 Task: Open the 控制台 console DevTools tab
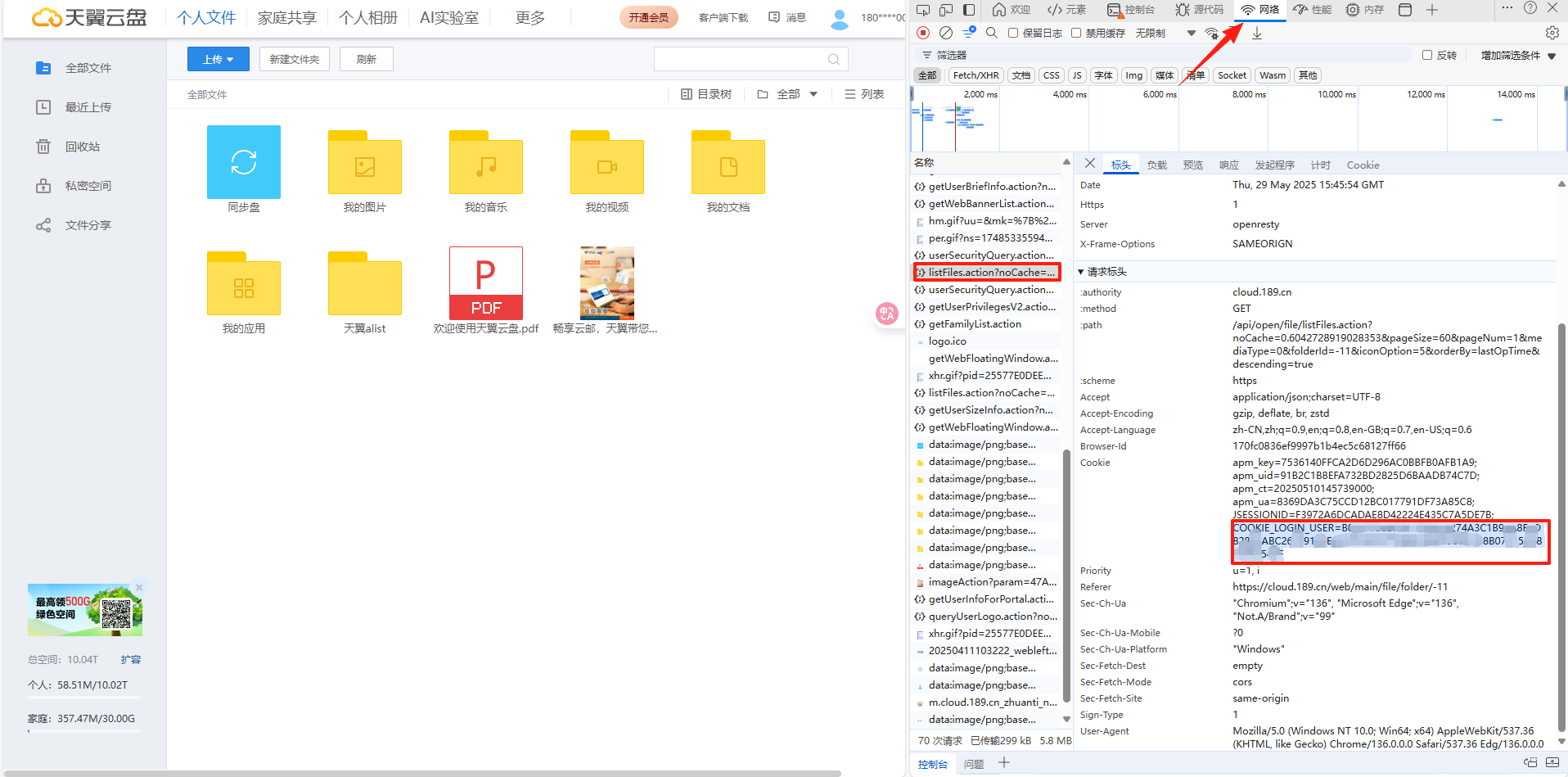coord(1131,10)
